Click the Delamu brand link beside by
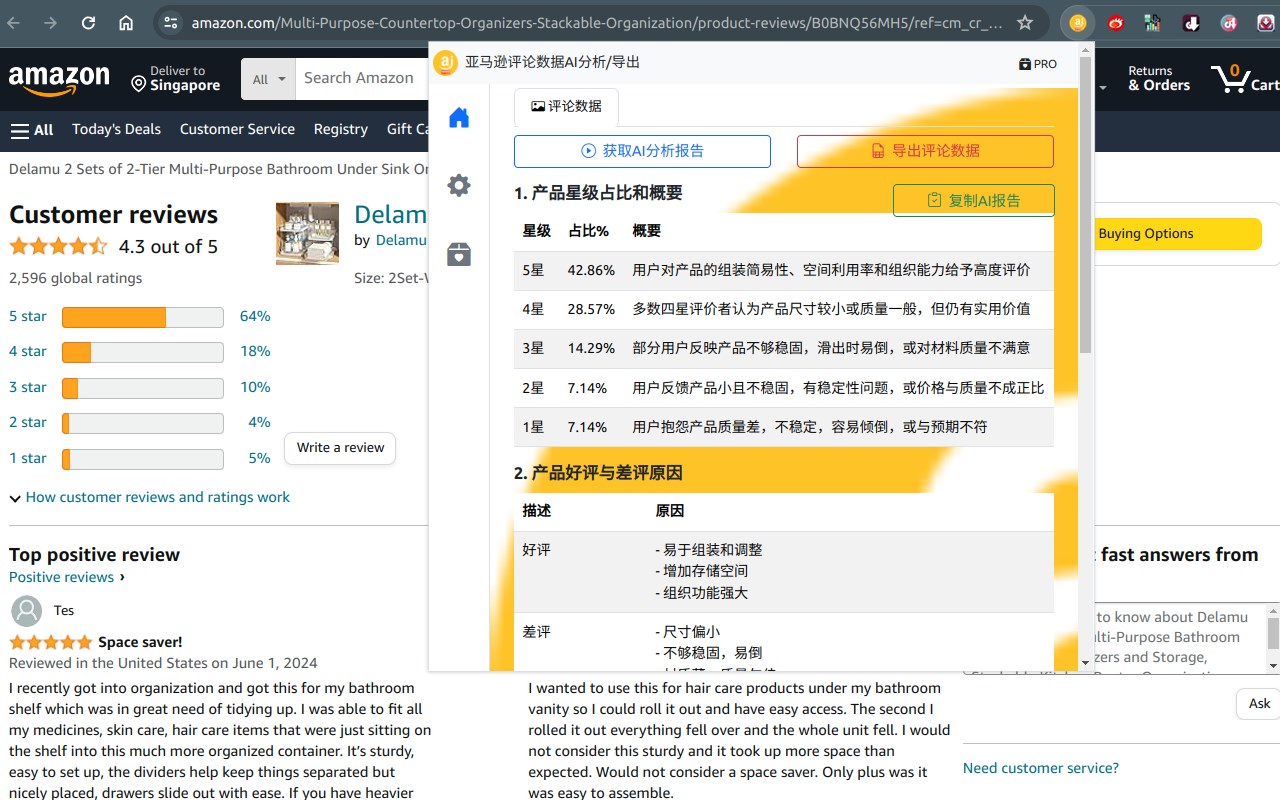Screen dimensions: 1280x800 point(401,240)
